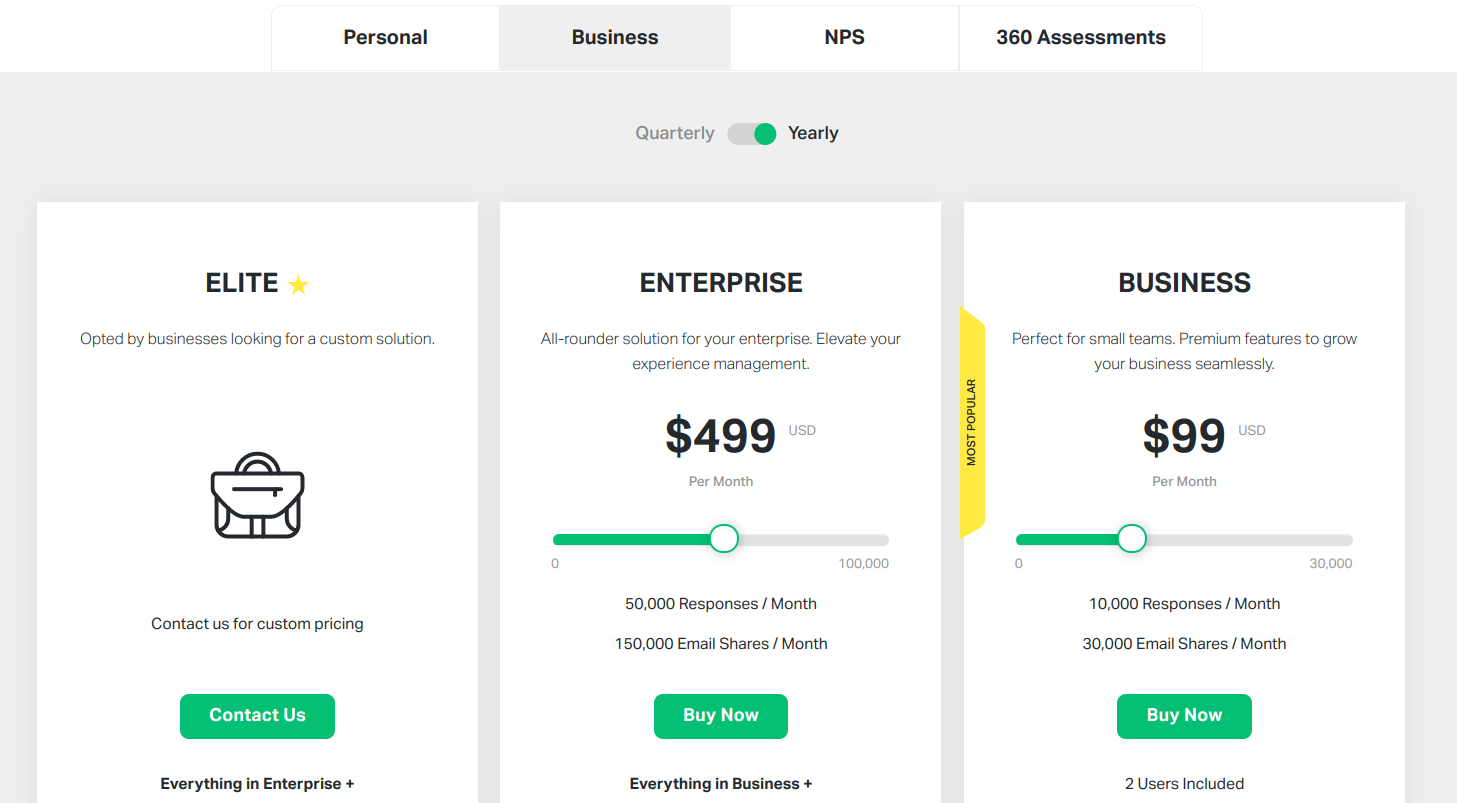Click the yellow star next to ELITE

pos(298,285)
